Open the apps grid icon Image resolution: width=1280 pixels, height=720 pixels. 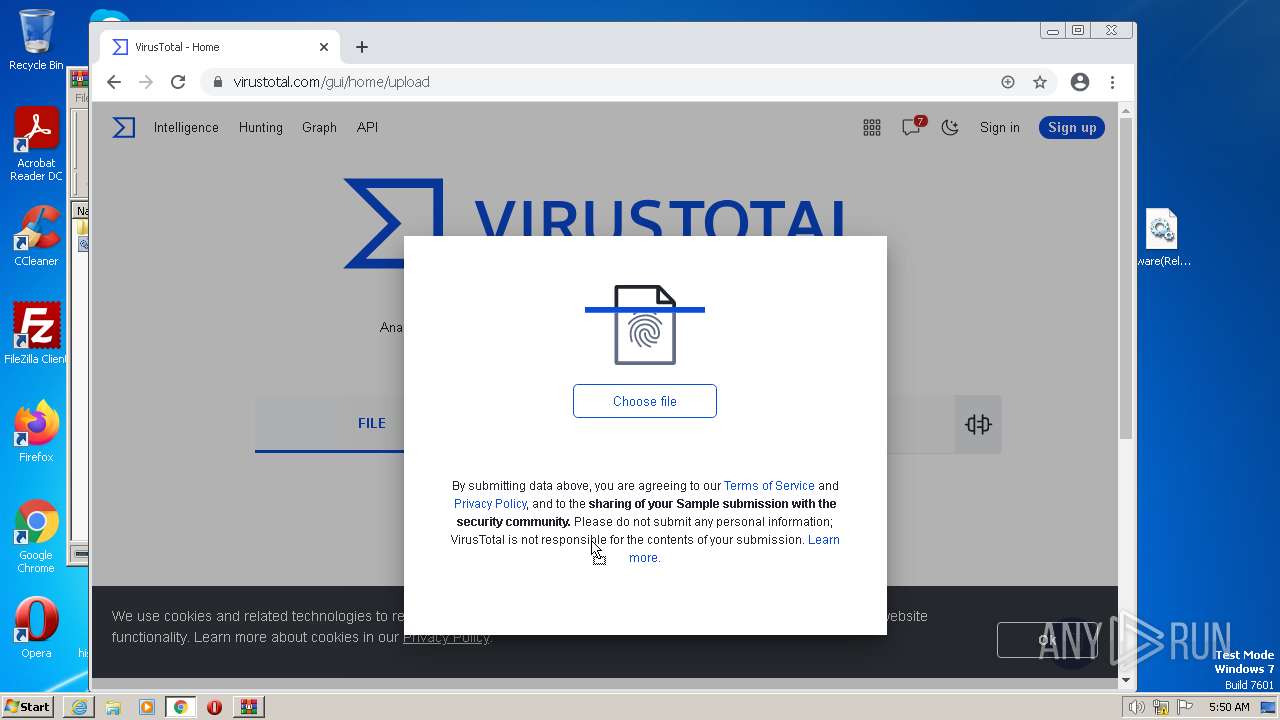coord(872,127)
